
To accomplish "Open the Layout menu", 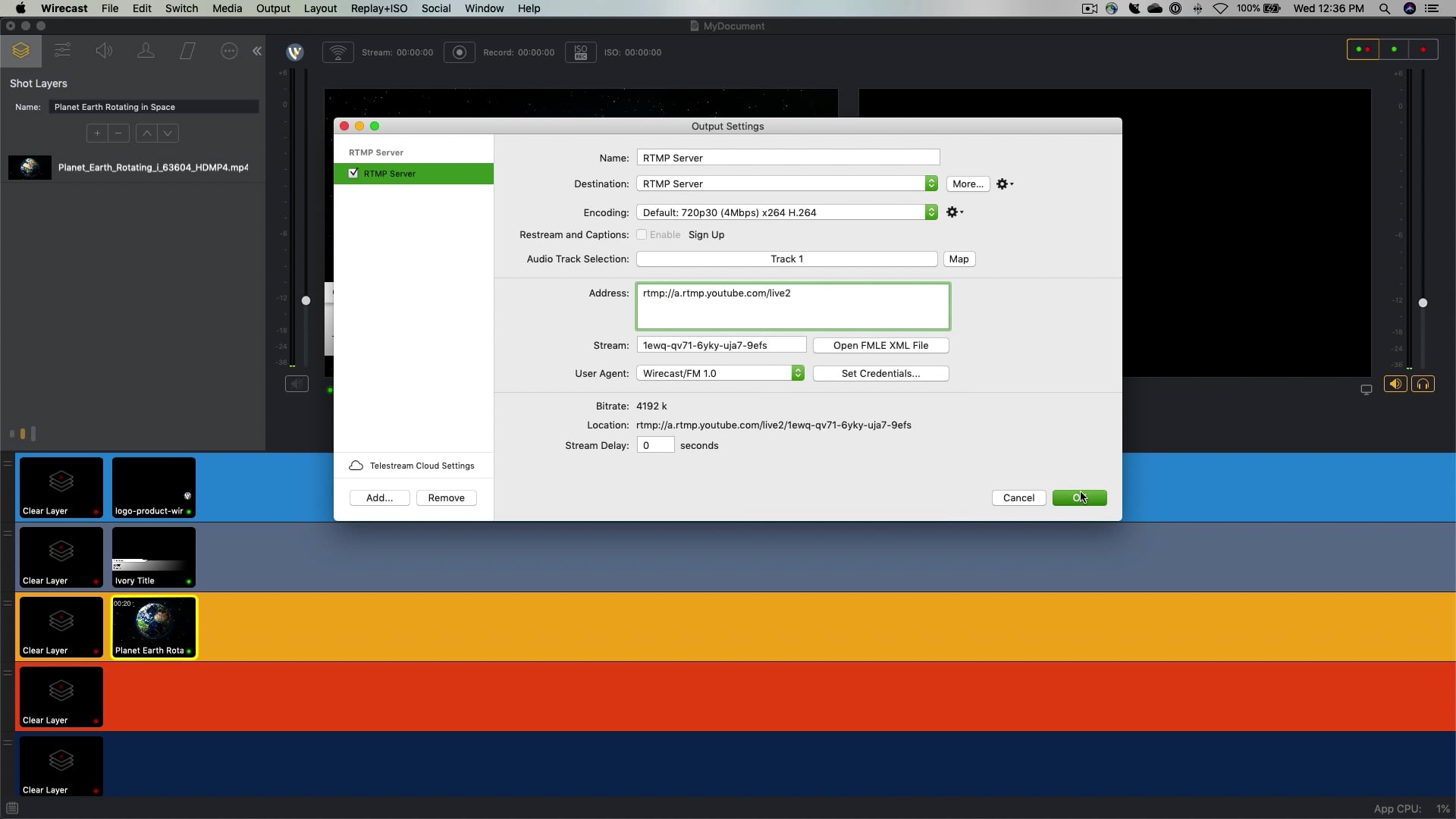I will click(x=320, y=8).
